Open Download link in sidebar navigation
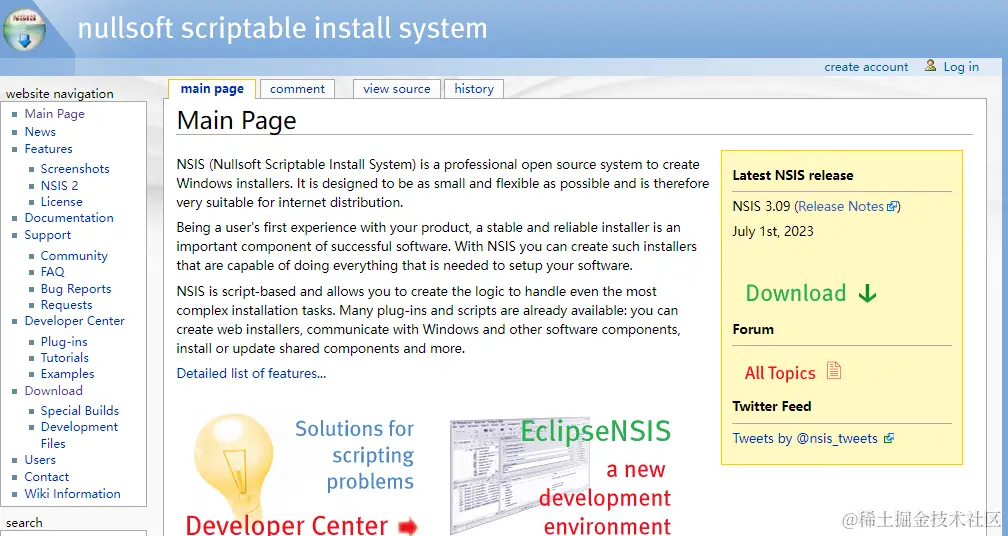 point(53,391)
